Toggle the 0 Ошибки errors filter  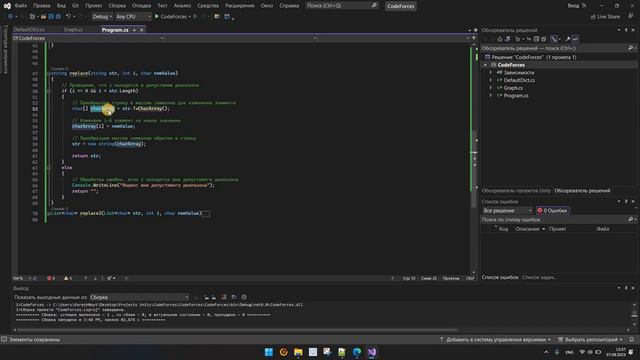[552, 211]
